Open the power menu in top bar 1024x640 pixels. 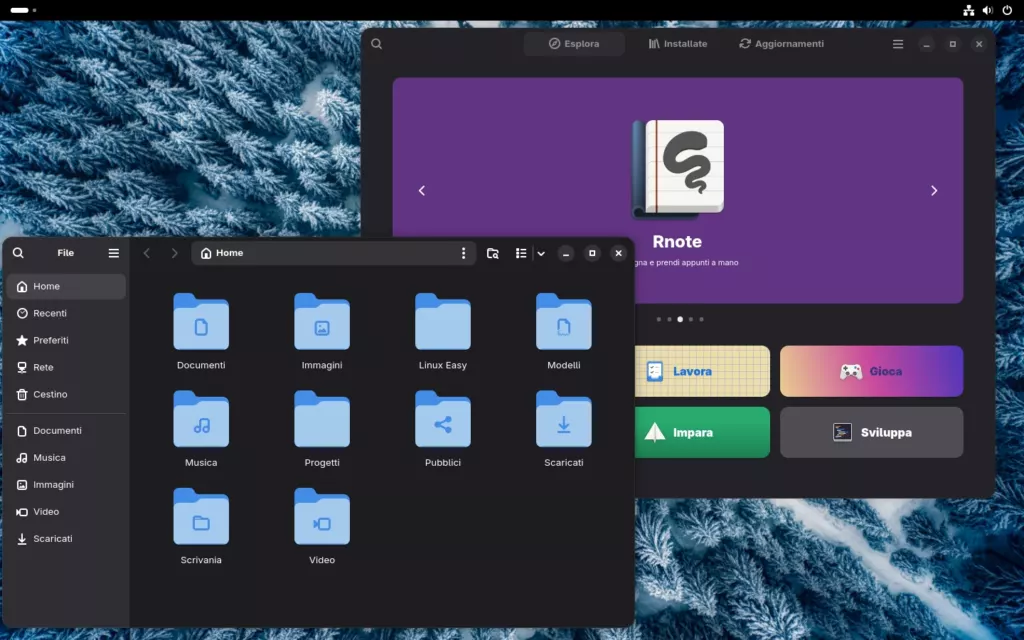[1008, 10]
